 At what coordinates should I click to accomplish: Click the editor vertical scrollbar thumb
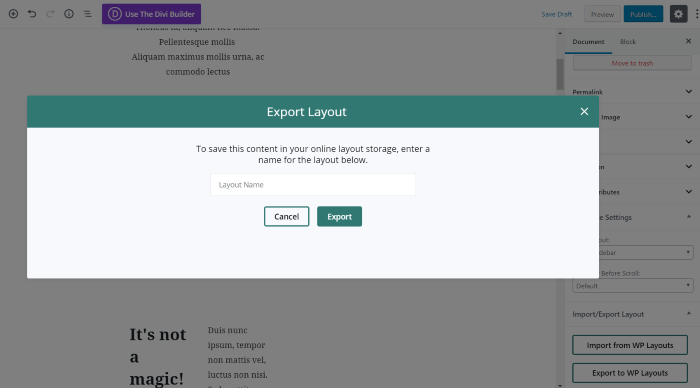click(x=560, y=74)
